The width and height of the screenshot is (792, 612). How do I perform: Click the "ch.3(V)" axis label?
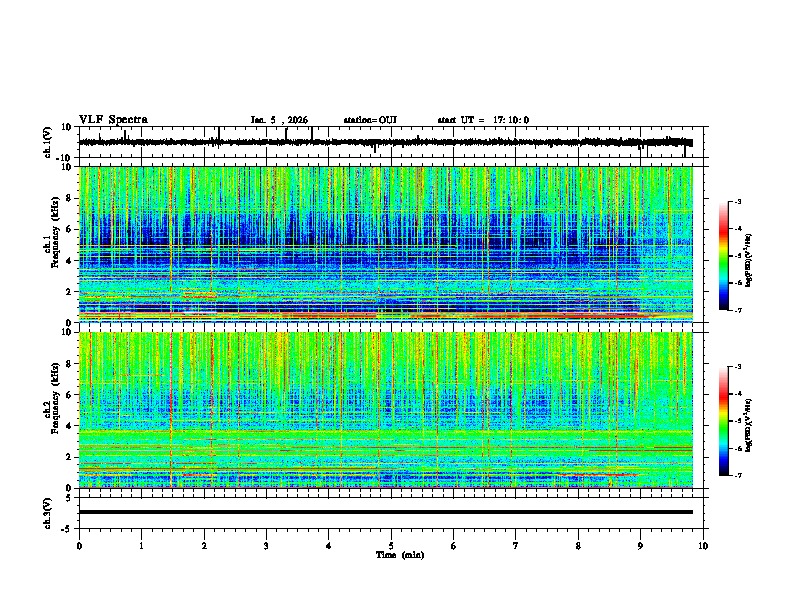[48, 513]
